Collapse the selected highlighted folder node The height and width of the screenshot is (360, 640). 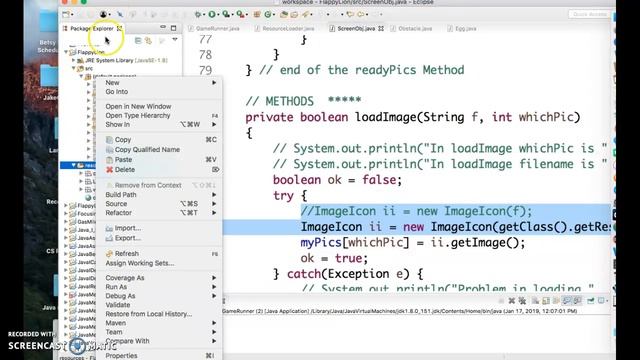point(74,165)
